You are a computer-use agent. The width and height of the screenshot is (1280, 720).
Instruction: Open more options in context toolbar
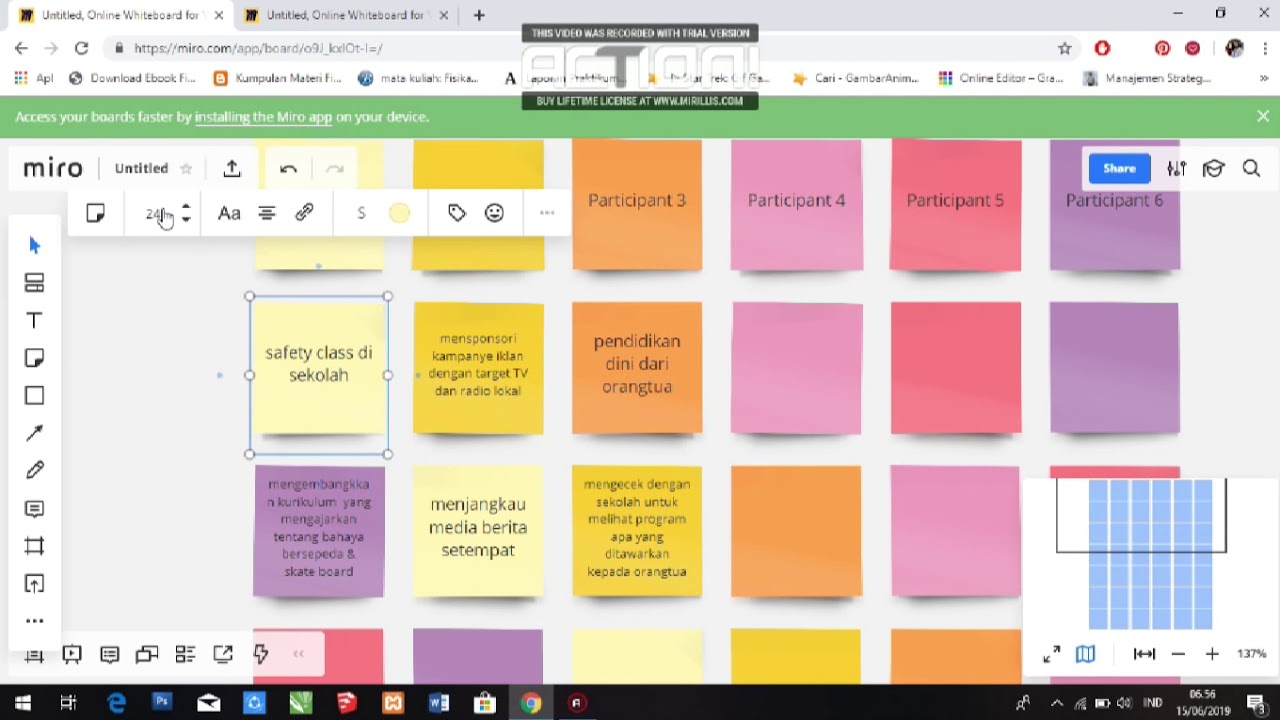coord(547,213)
